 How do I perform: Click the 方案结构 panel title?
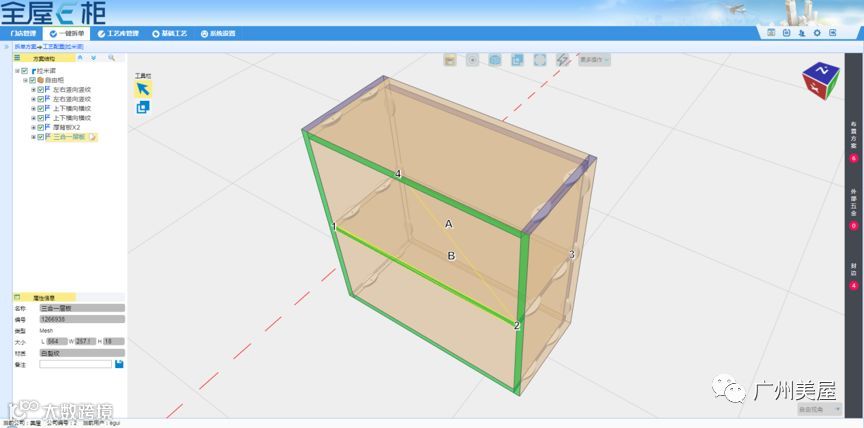pos(44,58)
